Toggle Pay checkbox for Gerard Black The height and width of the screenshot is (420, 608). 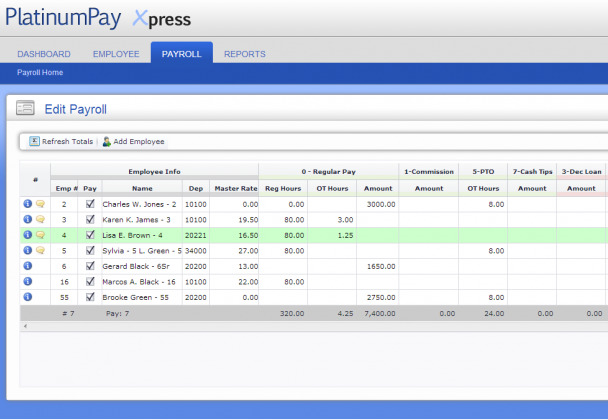pyautogui.click(x=90, y=266)
